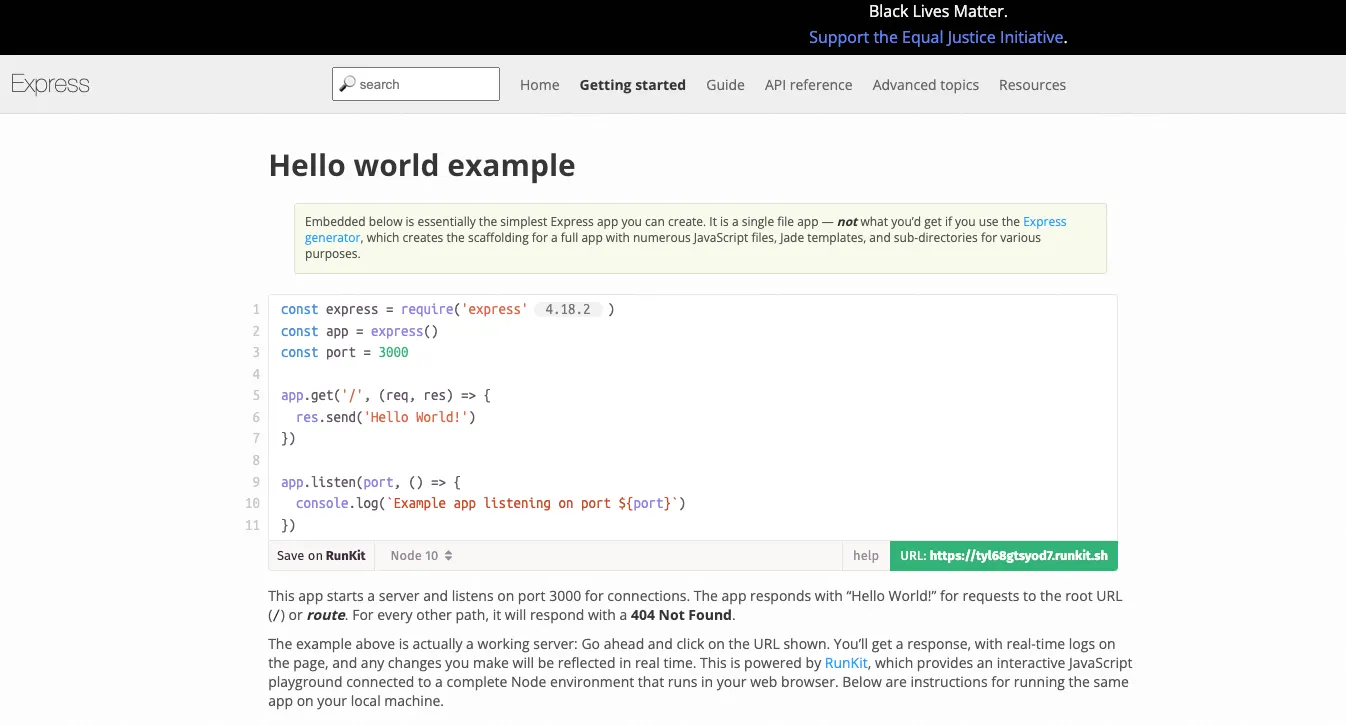Click the 'Hello World!' string in code
Viewport: 1346px width, 725px height.
418,417
